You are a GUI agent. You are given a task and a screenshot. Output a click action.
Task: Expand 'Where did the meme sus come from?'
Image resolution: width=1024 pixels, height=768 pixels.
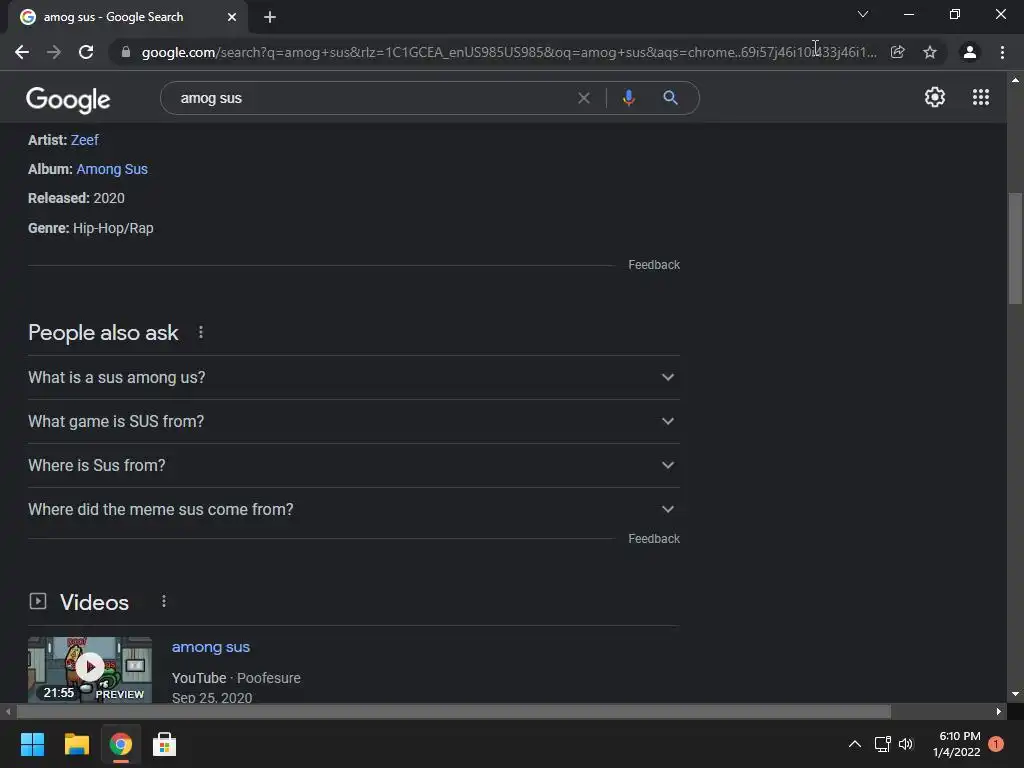click(x=354, y=509)
